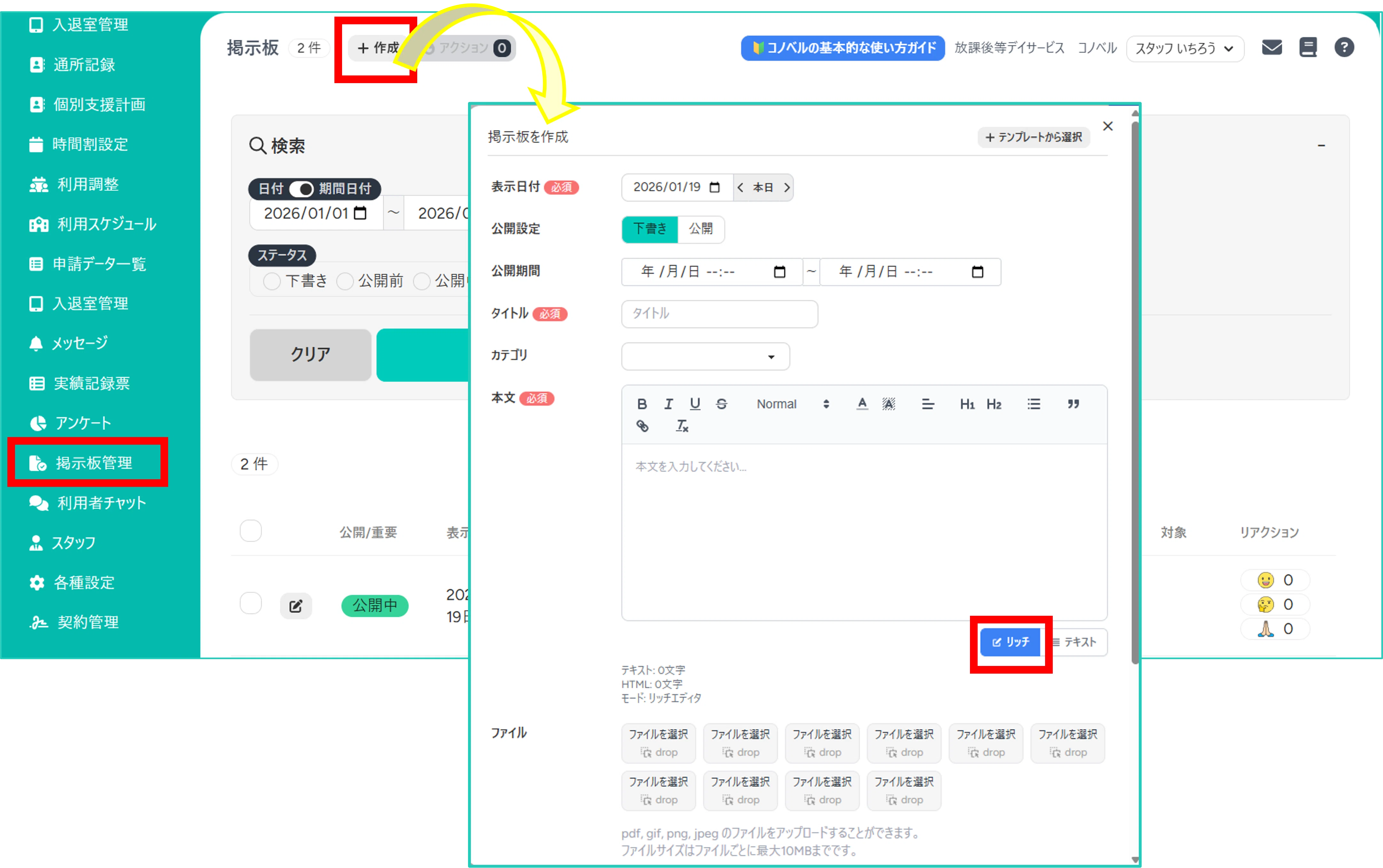Set 公開設定 to 公開
The width and height of the screenshot is (1383, 868).
tap(701, 229)
